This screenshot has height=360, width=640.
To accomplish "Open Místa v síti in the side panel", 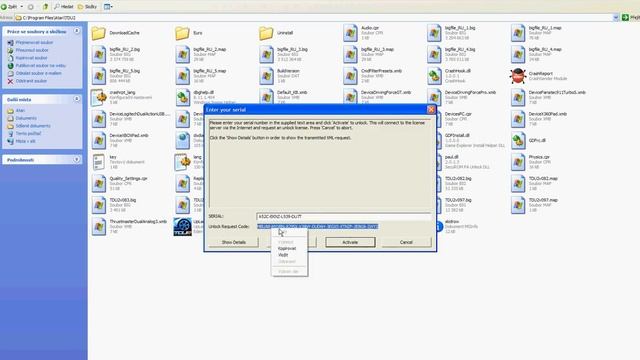I will (x=25, y=141).
